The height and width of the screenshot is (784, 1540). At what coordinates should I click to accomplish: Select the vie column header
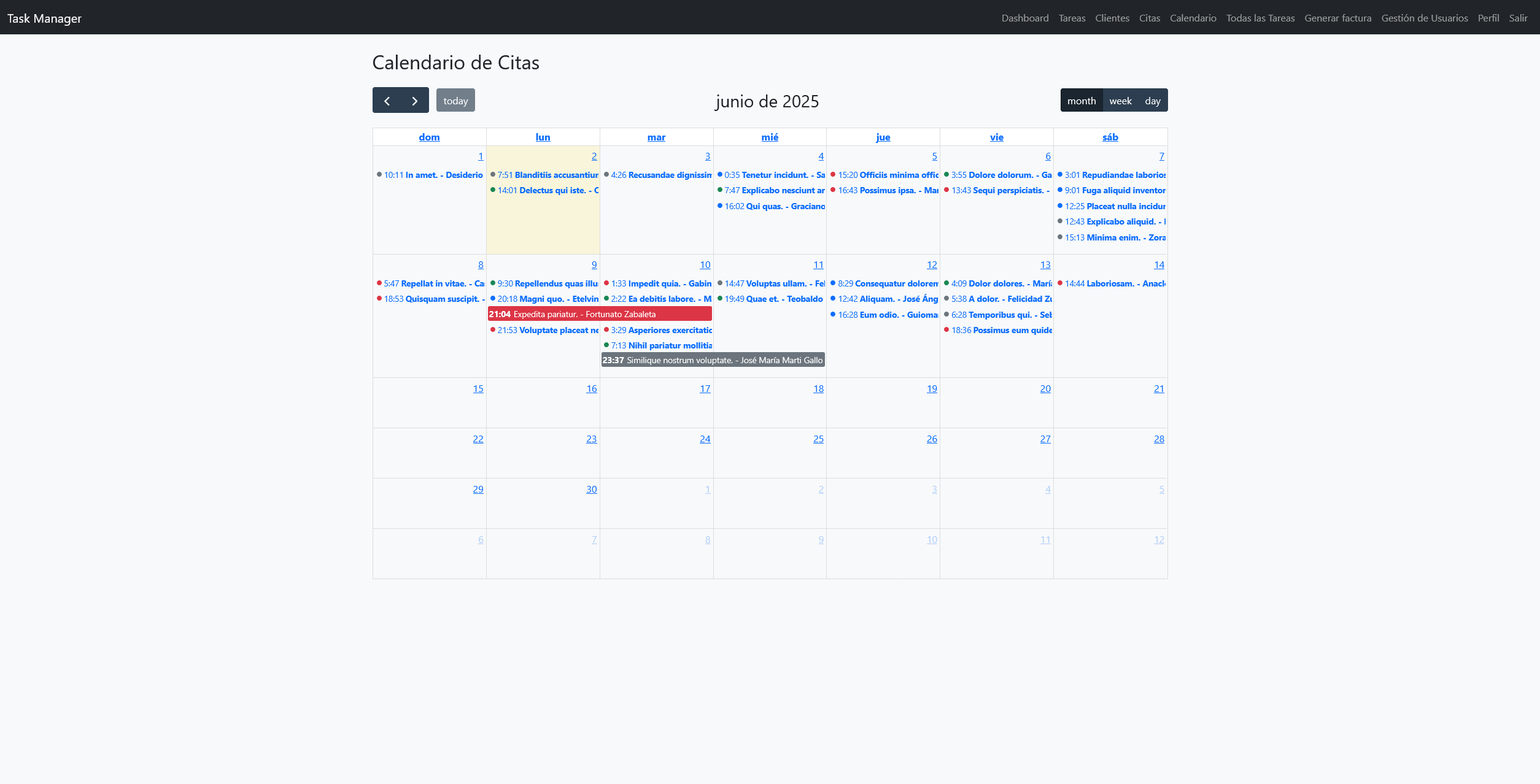coord(997,137)
